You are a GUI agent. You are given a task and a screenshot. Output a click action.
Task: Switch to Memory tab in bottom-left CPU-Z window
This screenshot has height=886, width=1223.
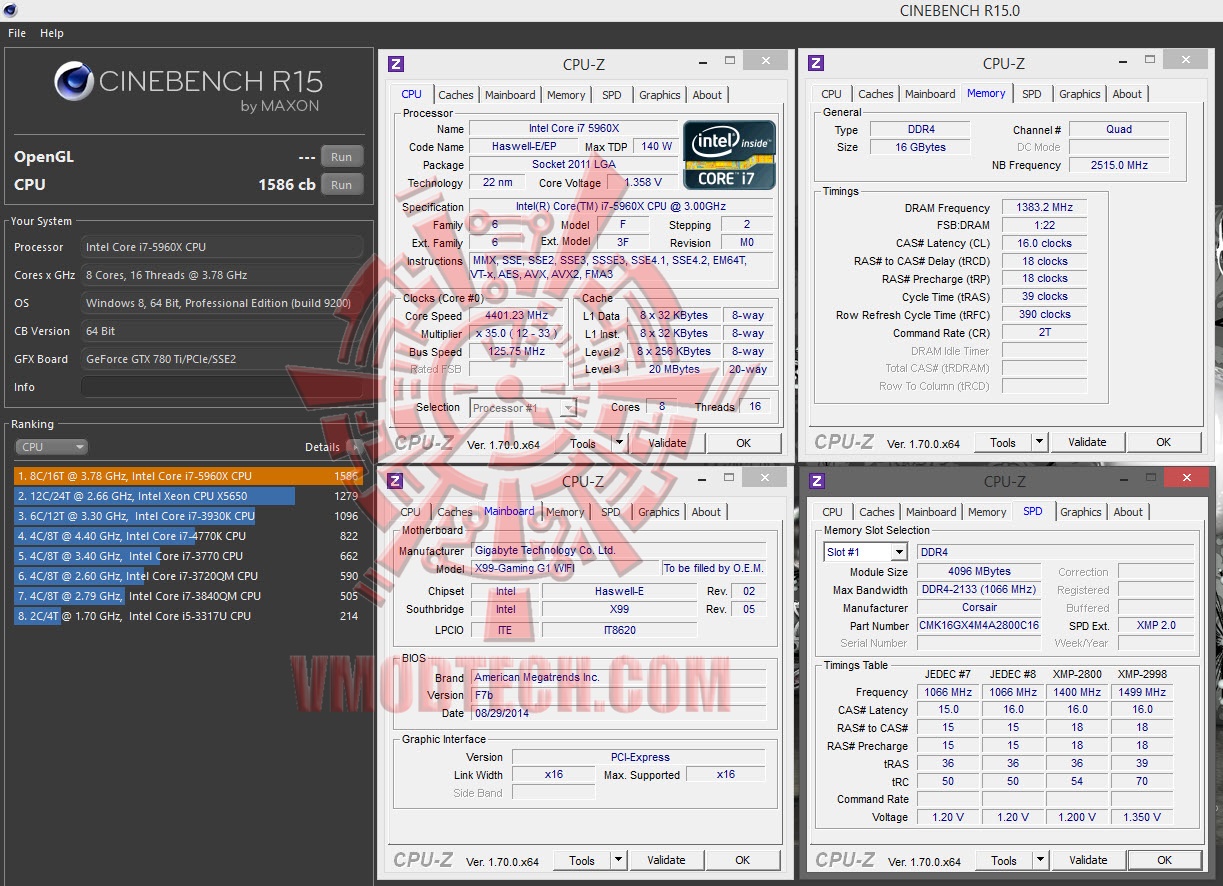tap(565, 512)
